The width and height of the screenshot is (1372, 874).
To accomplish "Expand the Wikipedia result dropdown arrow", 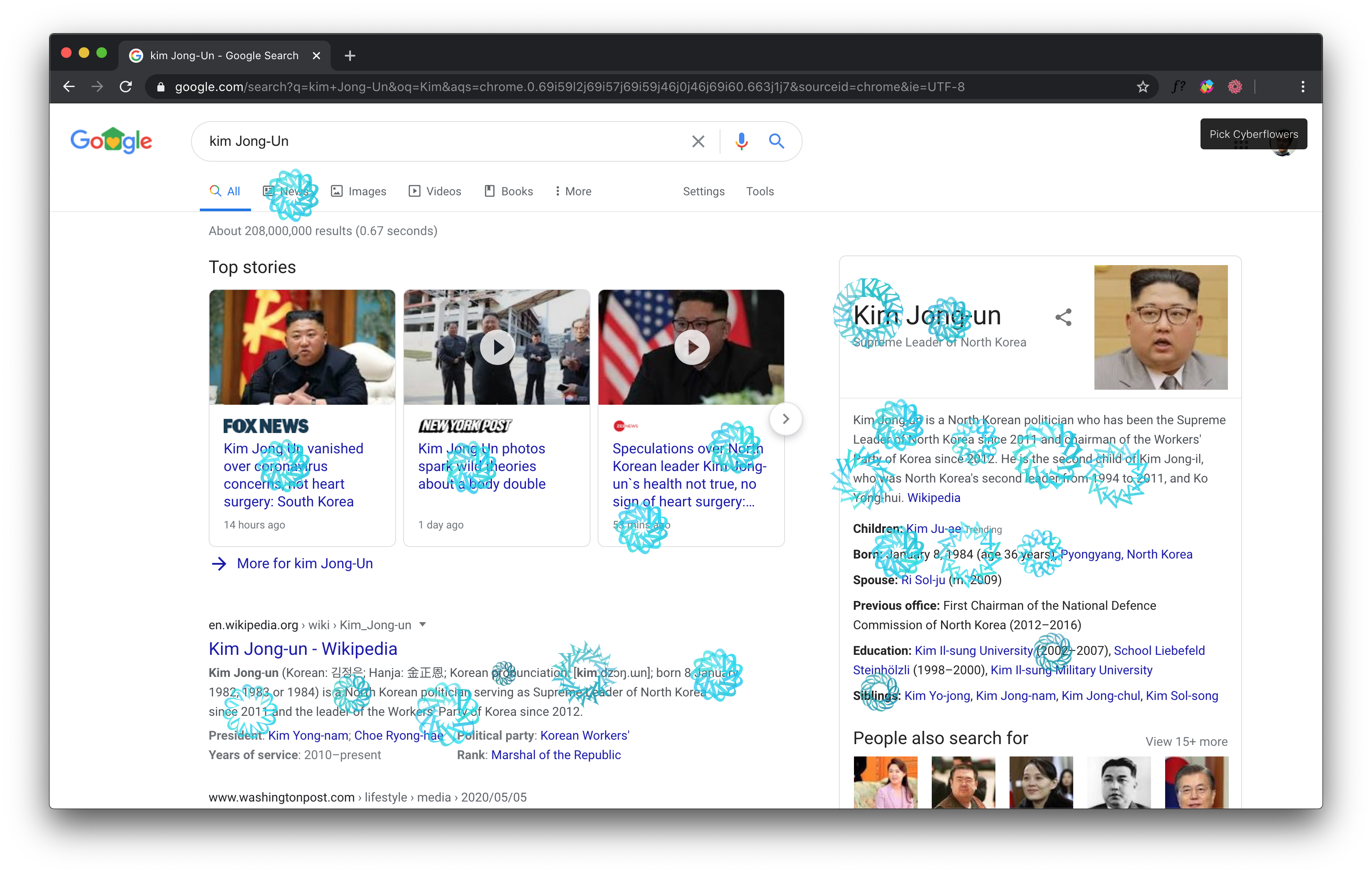I will pyautogui.click(x=422, y=624).
